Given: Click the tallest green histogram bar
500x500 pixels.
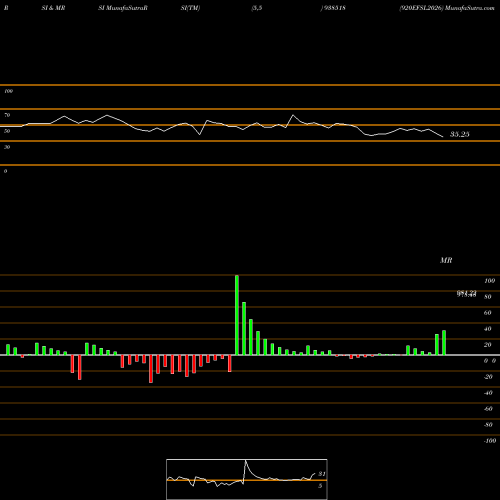Looking at the screenshot, I should [x=237, y=315].
